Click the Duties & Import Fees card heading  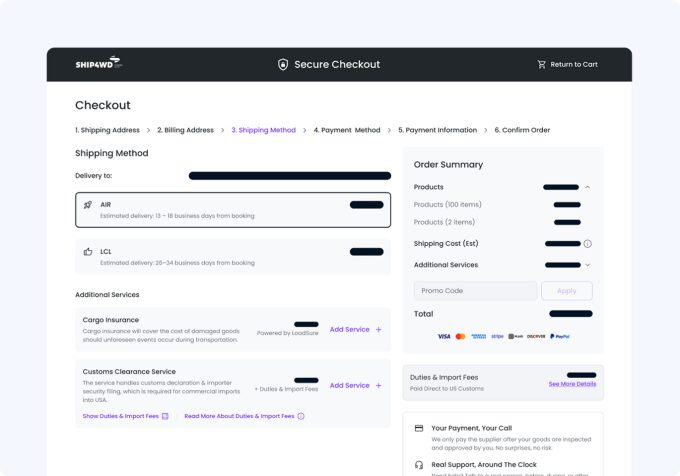tap(444, 378)
